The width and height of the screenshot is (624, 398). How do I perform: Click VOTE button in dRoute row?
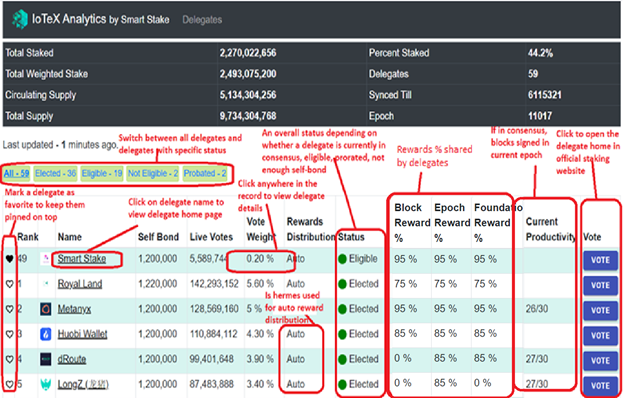click(x=600, y=361)
